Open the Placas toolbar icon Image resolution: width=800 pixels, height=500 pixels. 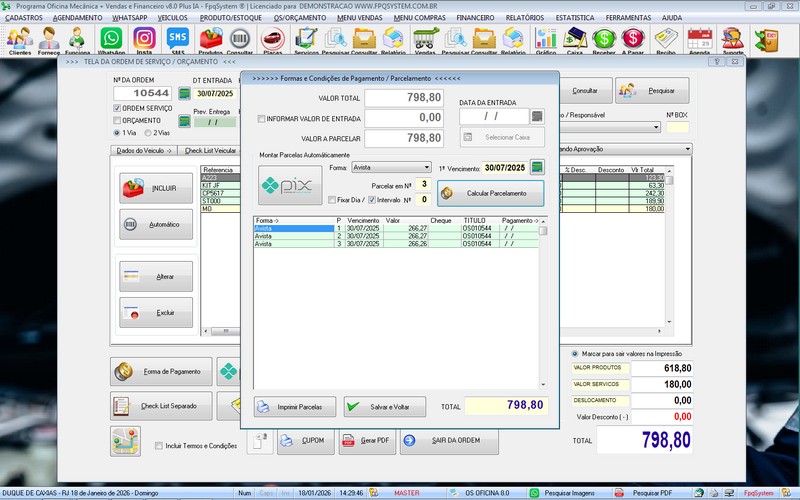[x=271, y=38]
